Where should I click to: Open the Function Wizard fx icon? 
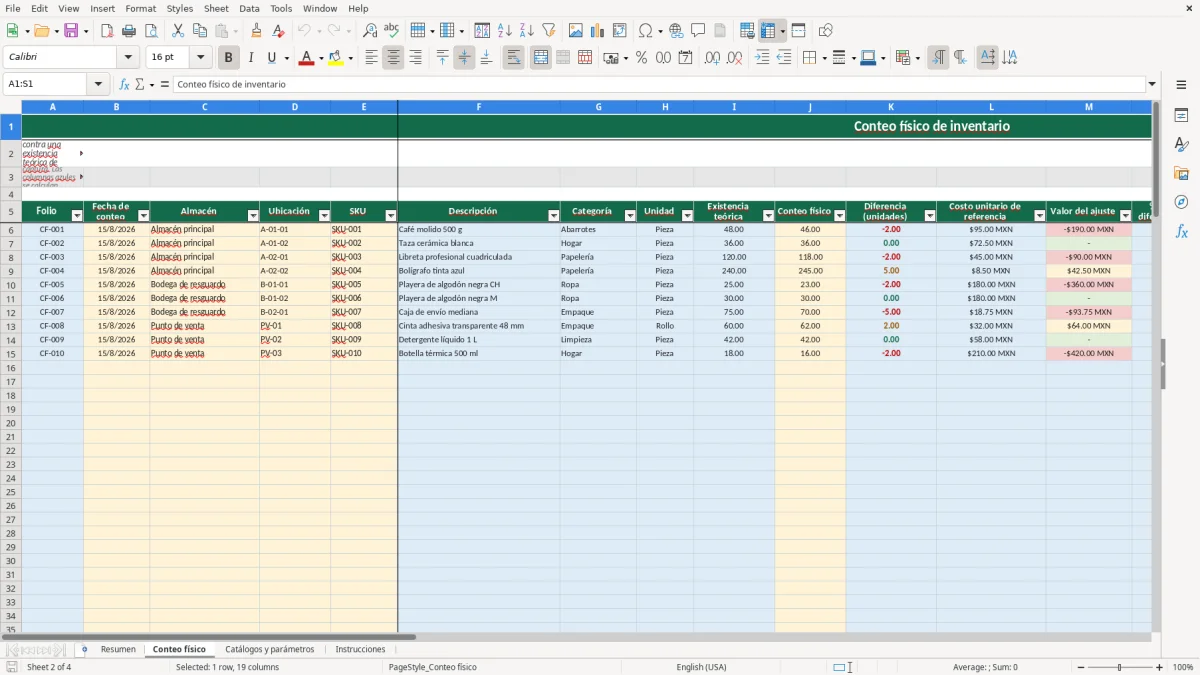124,85
